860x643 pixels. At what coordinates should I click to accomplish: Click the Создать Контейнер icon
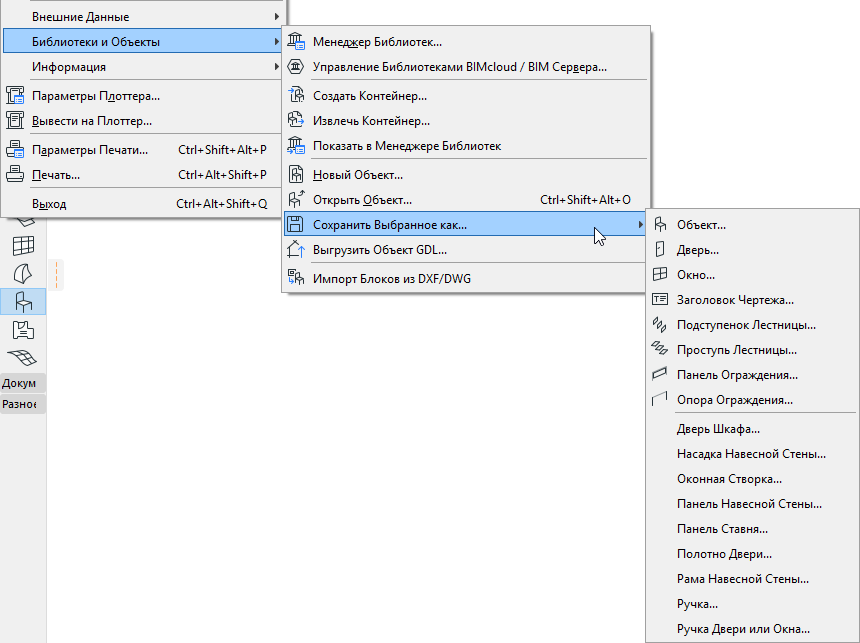[296, 95]
